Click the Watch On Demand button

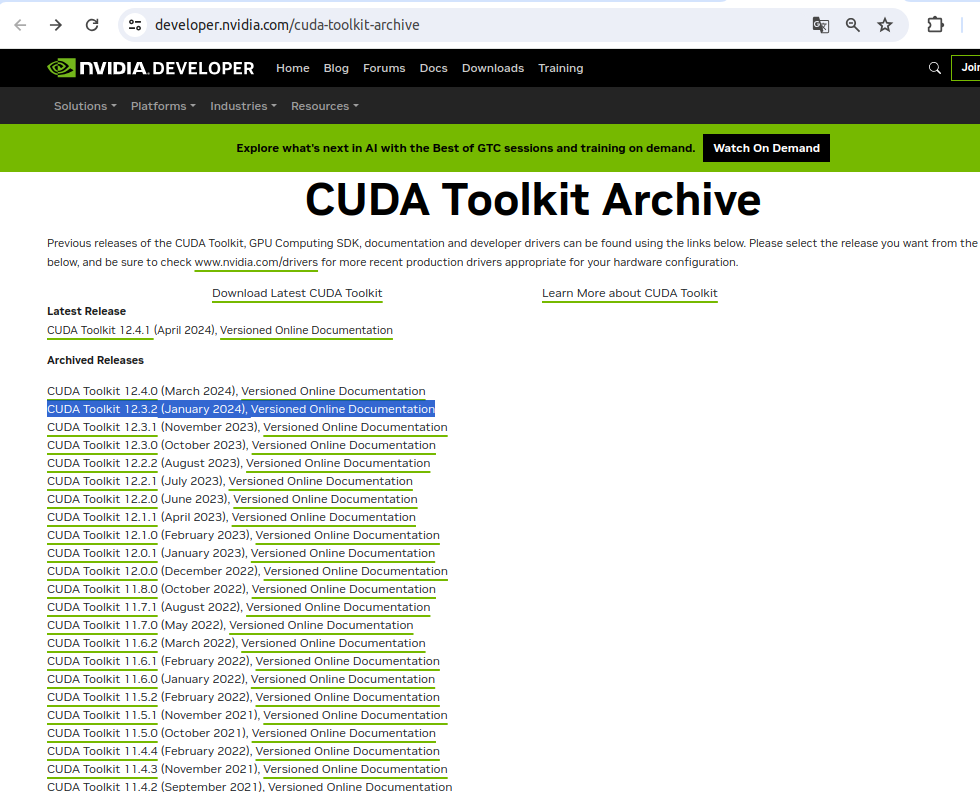coord(766,148)
